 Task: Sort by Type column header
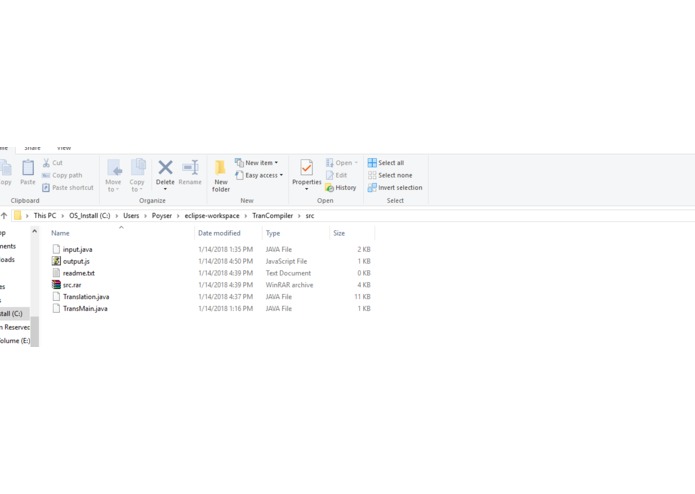273,233
